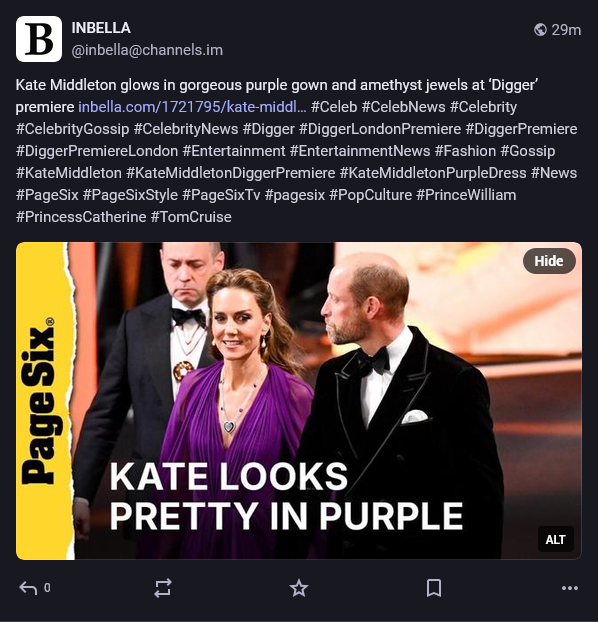Image resolution: width=598 pixels, height=622 pixels.
Task: Click the globe visibility icon
Action: [x=540, y=30]
